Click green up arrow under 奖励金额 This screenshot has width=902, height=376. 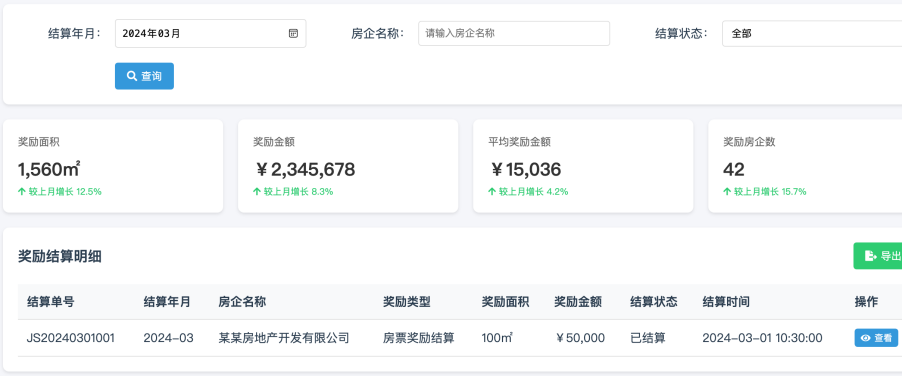(x=257, y=191)
